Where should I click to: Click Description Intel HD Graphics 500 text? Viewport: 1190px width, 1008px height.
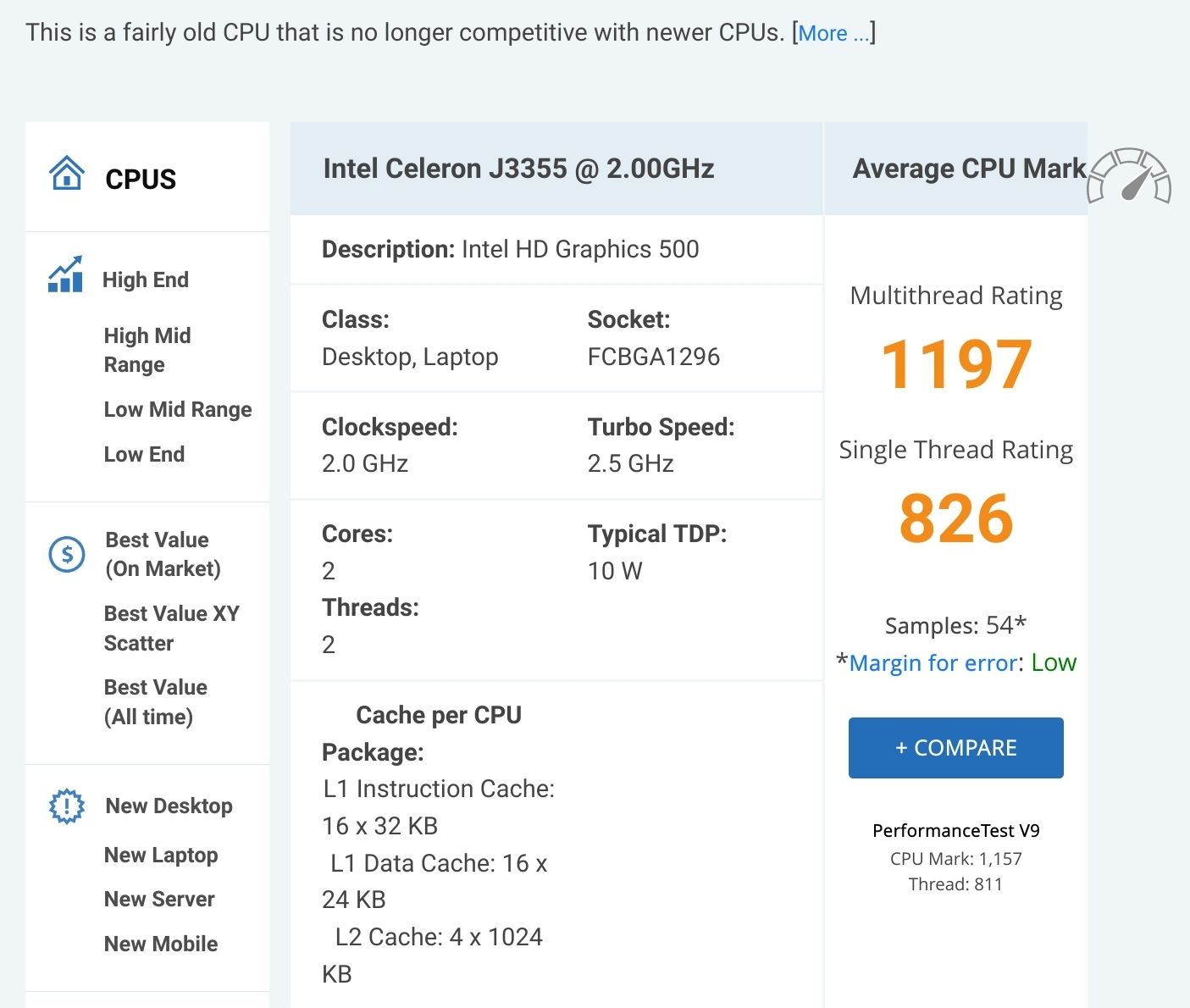pyautogui.click(x=511, y=249)
